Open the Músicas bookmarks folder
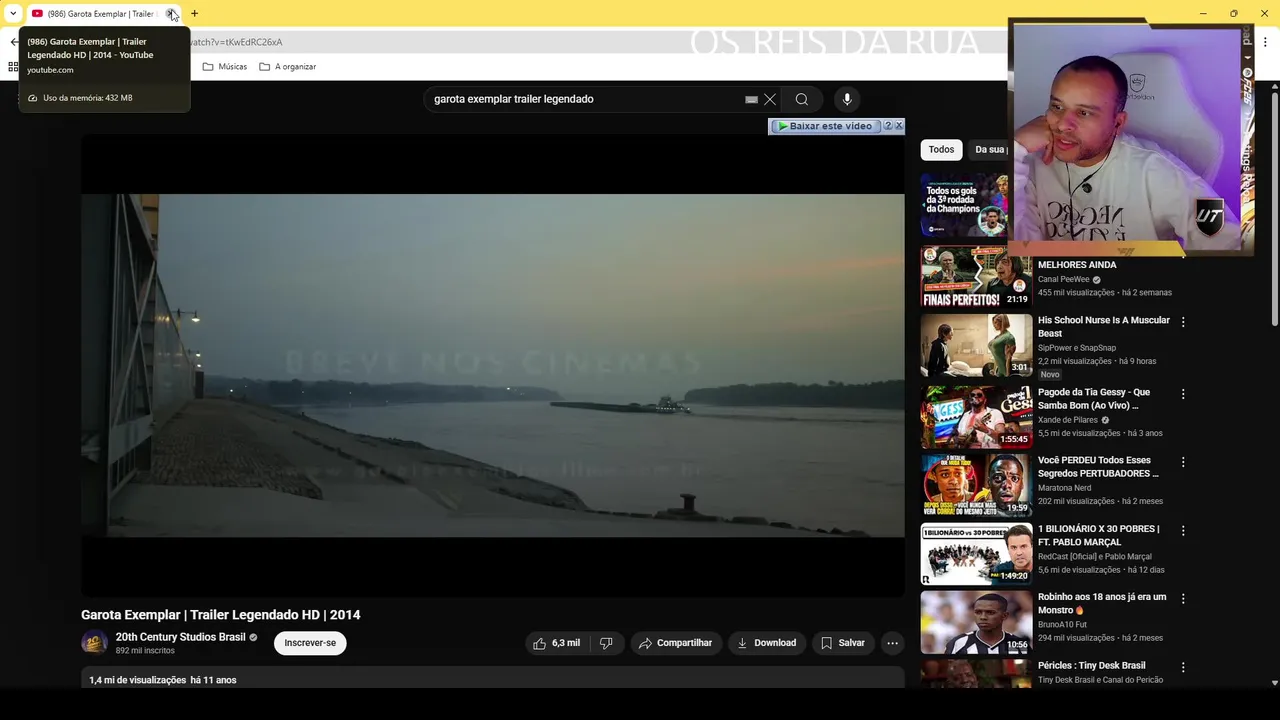The height and width of the screenshot is (720, 1280). [x=224, y=67]
